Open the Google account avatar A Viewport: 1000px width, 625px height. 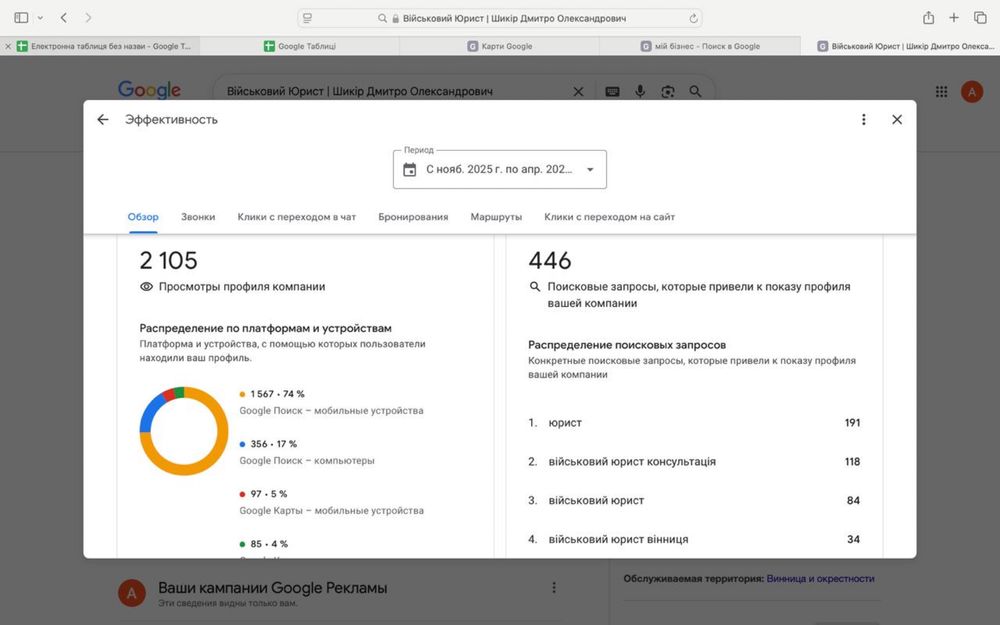click(972, 92)
